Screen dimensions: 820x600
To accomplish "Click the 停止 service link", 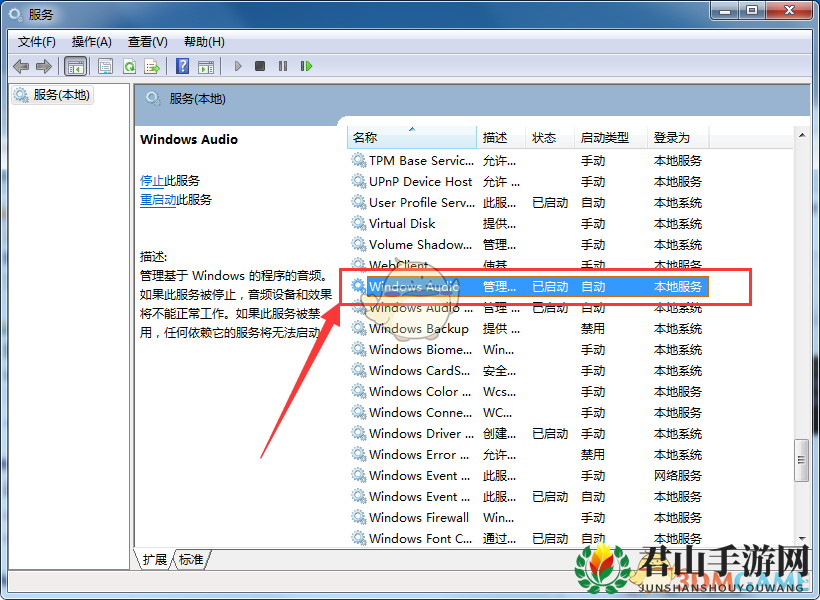I will click(x=152, y=181).
